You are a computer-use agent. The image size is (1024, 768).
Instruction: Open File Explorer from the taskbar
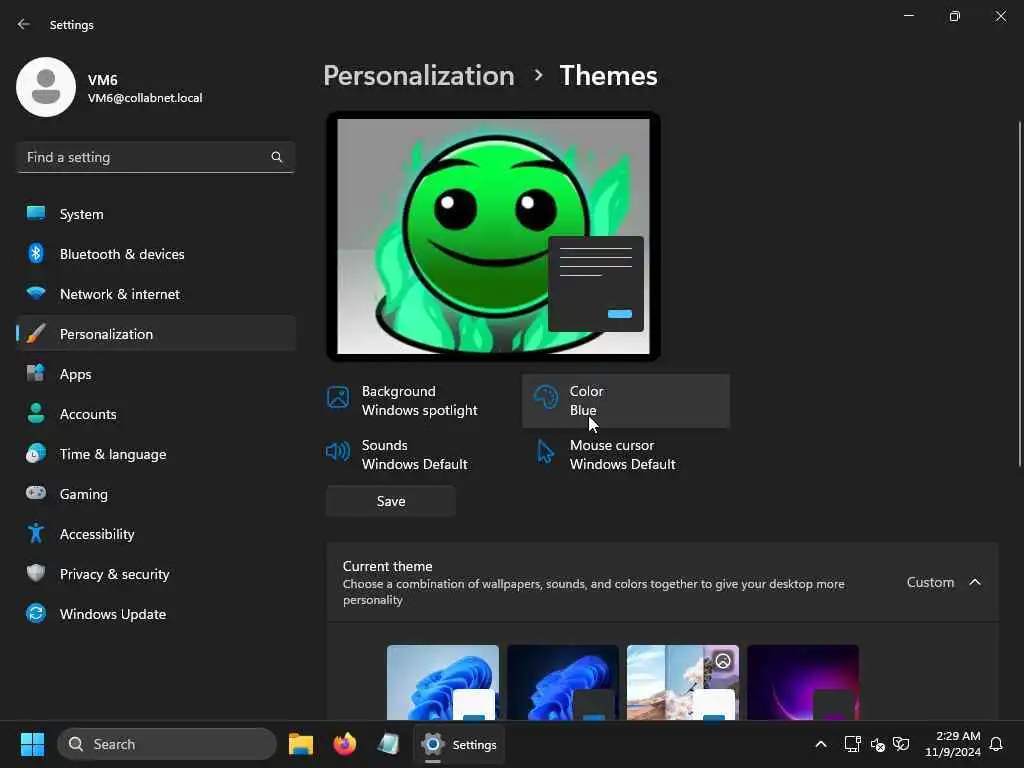coord(300,744)
